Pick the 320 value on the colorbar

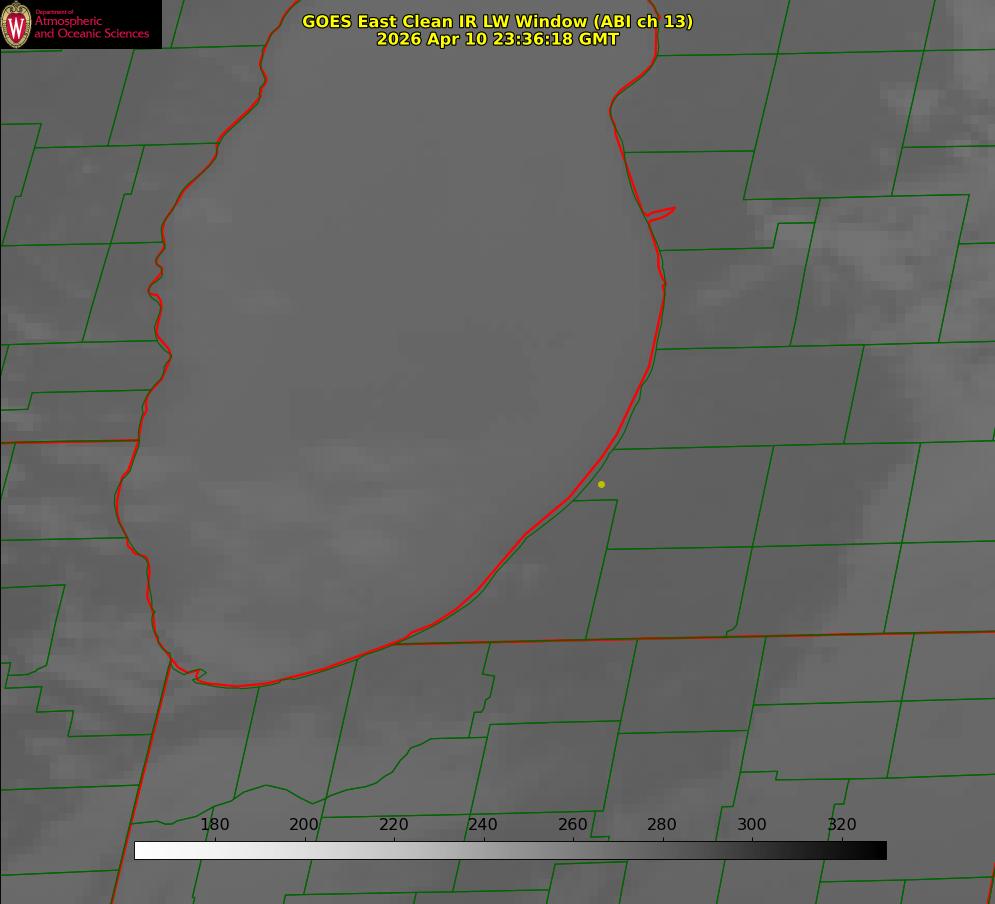tap(842, 824)
